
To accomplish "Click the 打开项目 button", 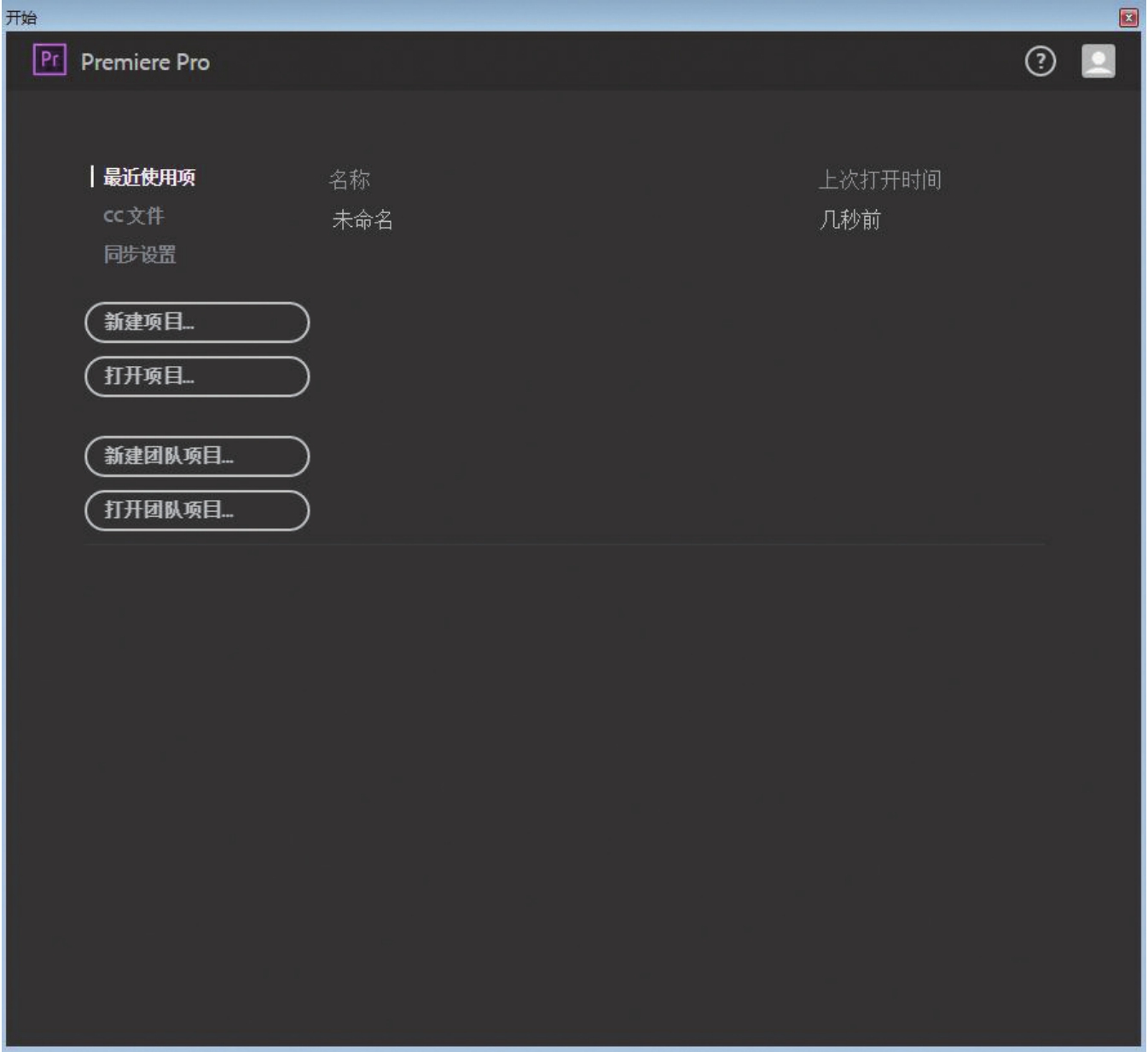I will (197, 376).
